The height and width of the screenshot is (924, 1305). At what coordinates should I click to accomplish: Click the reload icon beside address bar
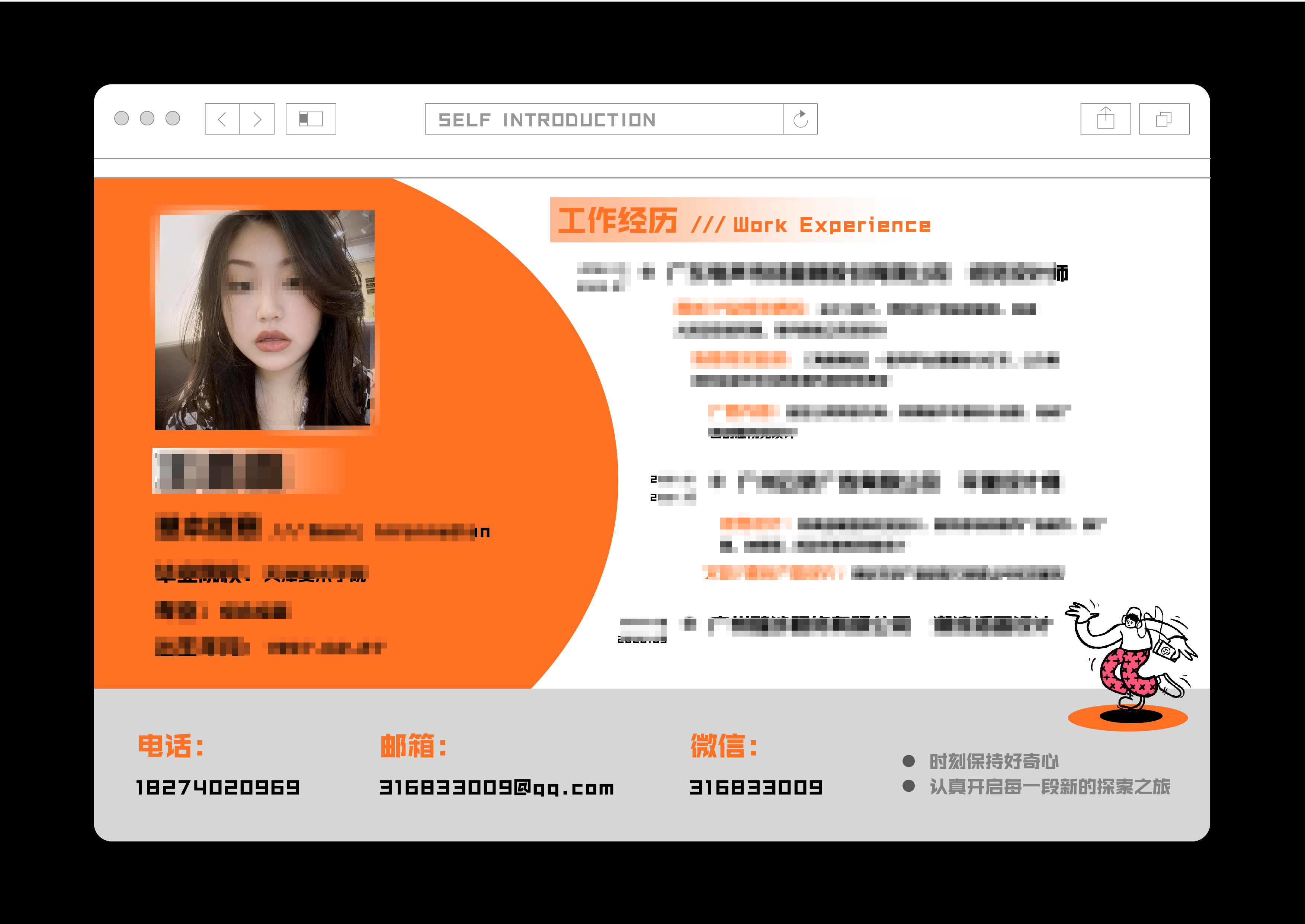(x=800, y=119)
